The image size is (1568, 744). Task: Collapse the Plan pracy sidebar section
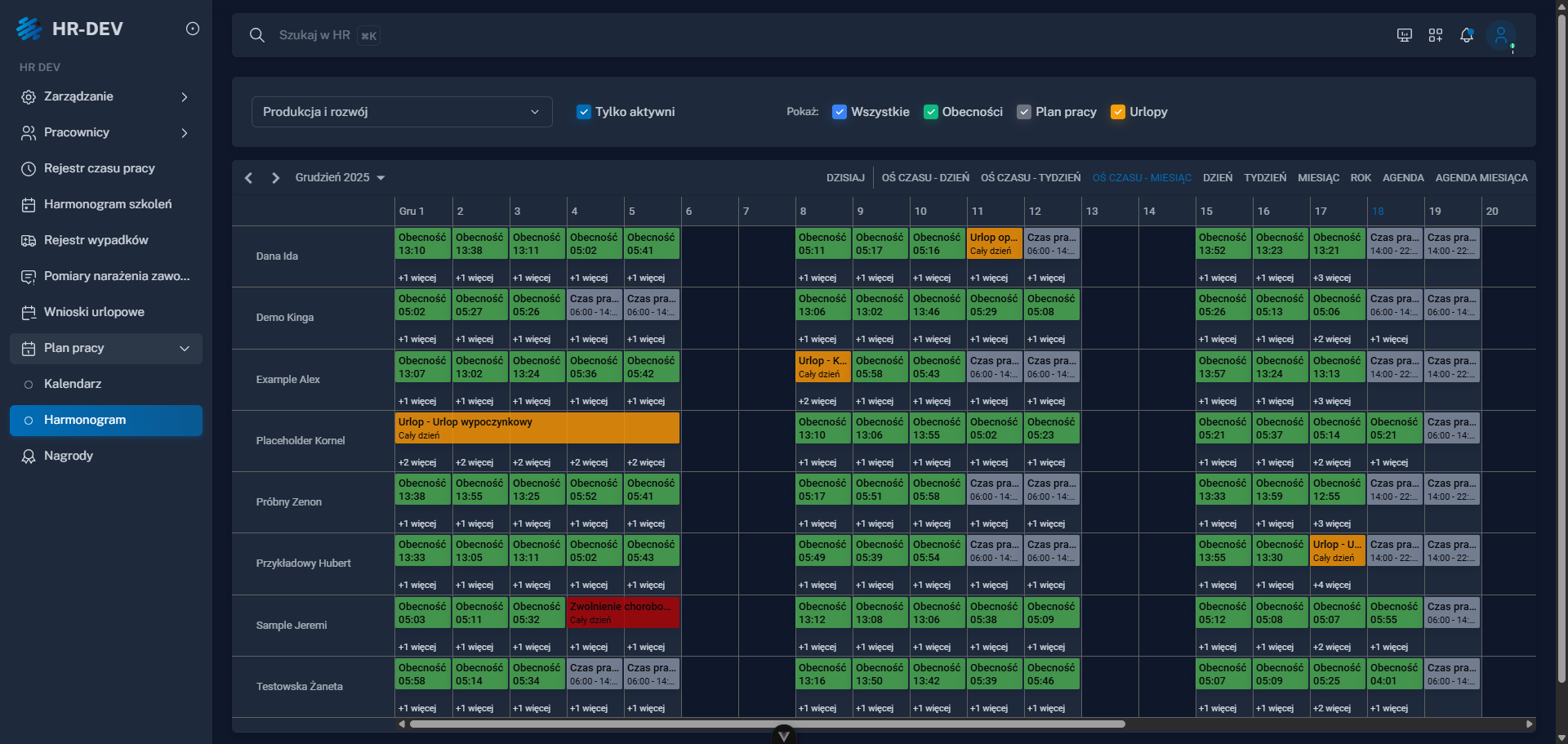tap(185, 348)
